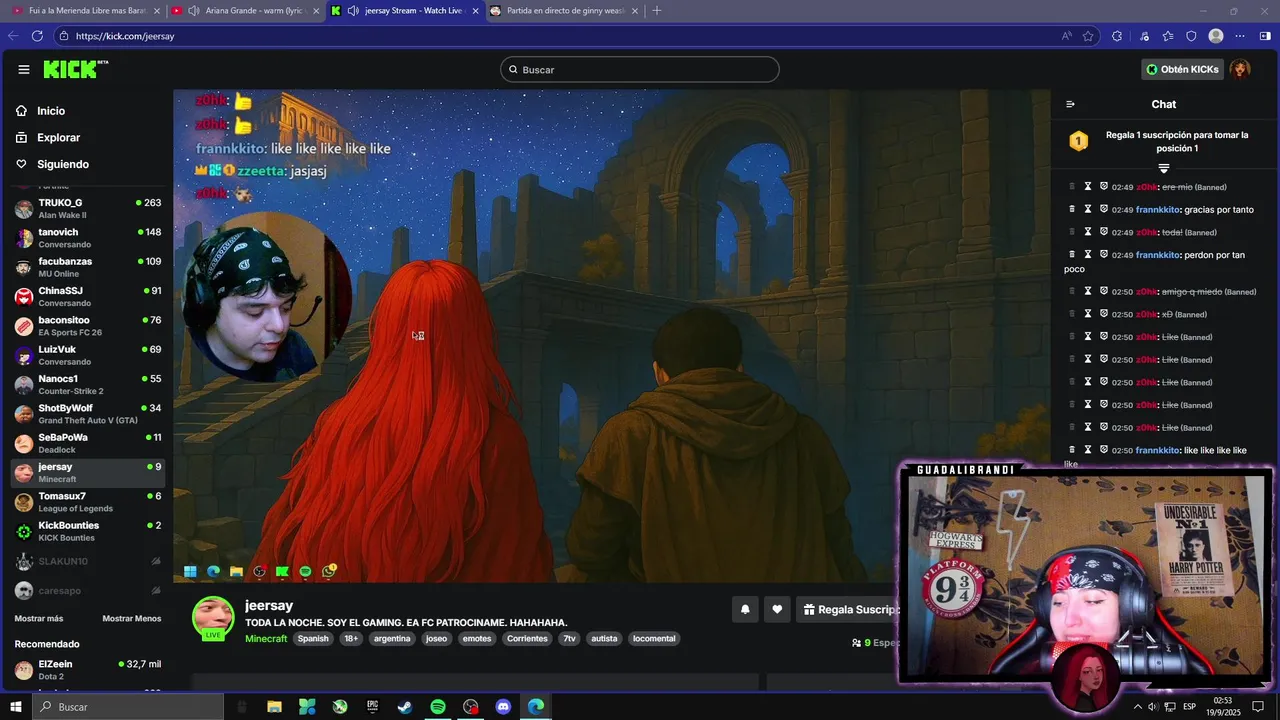
Task: Go to Inicio in sidebar
Action: pos(42,111)
